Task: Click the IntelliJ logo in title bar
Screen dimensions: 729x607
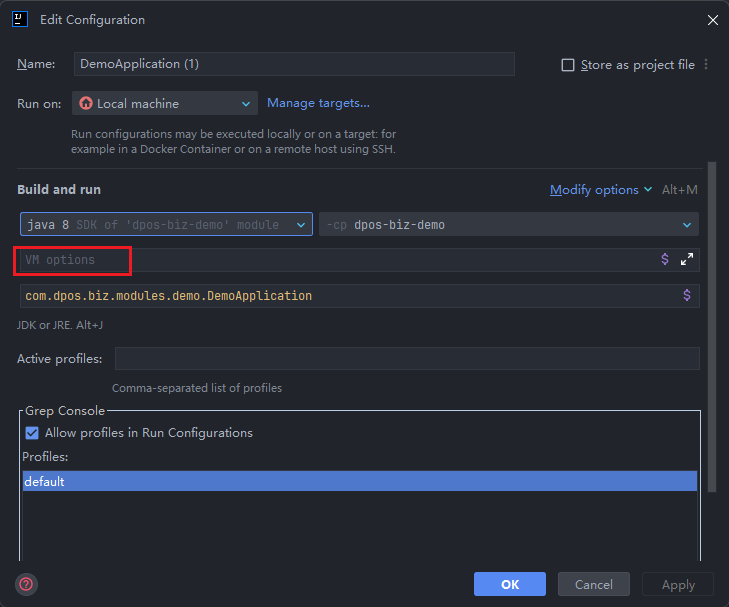Action: pyautogui.click(x=20, y=19)
